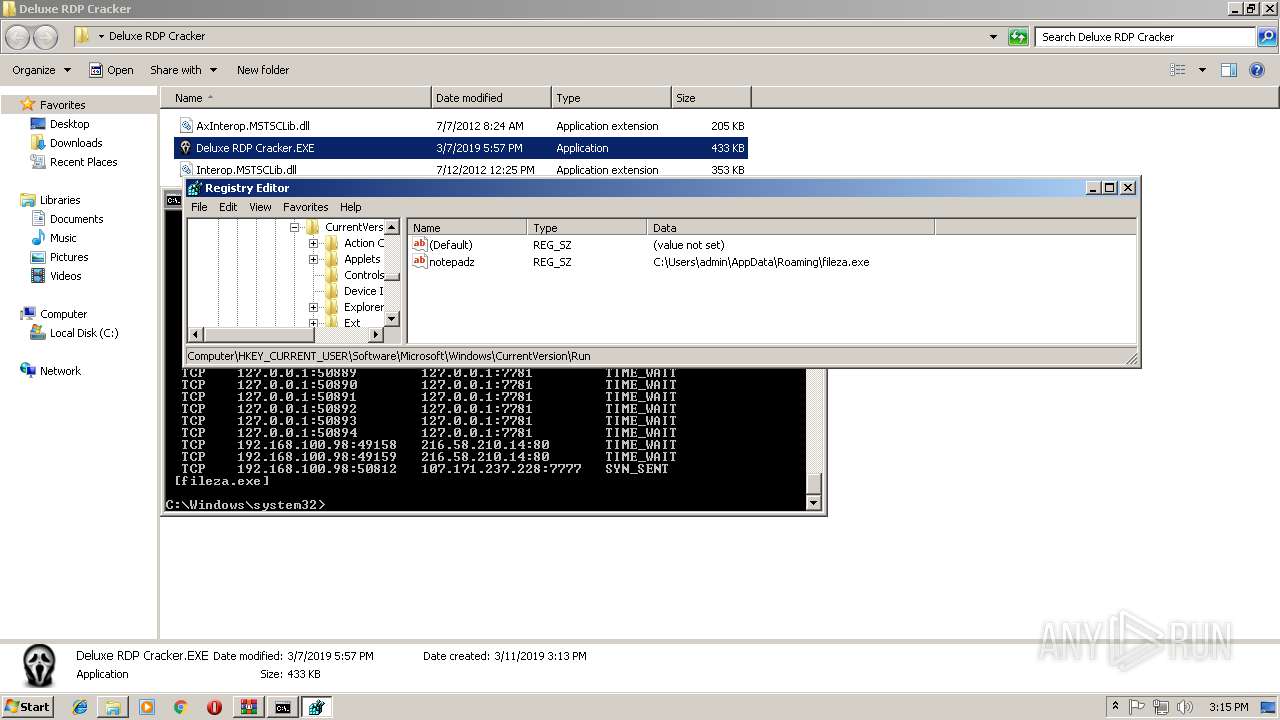Open Registry Editor Favorites menu
This screenshot has width=1280, height=720.
[305, 207]
